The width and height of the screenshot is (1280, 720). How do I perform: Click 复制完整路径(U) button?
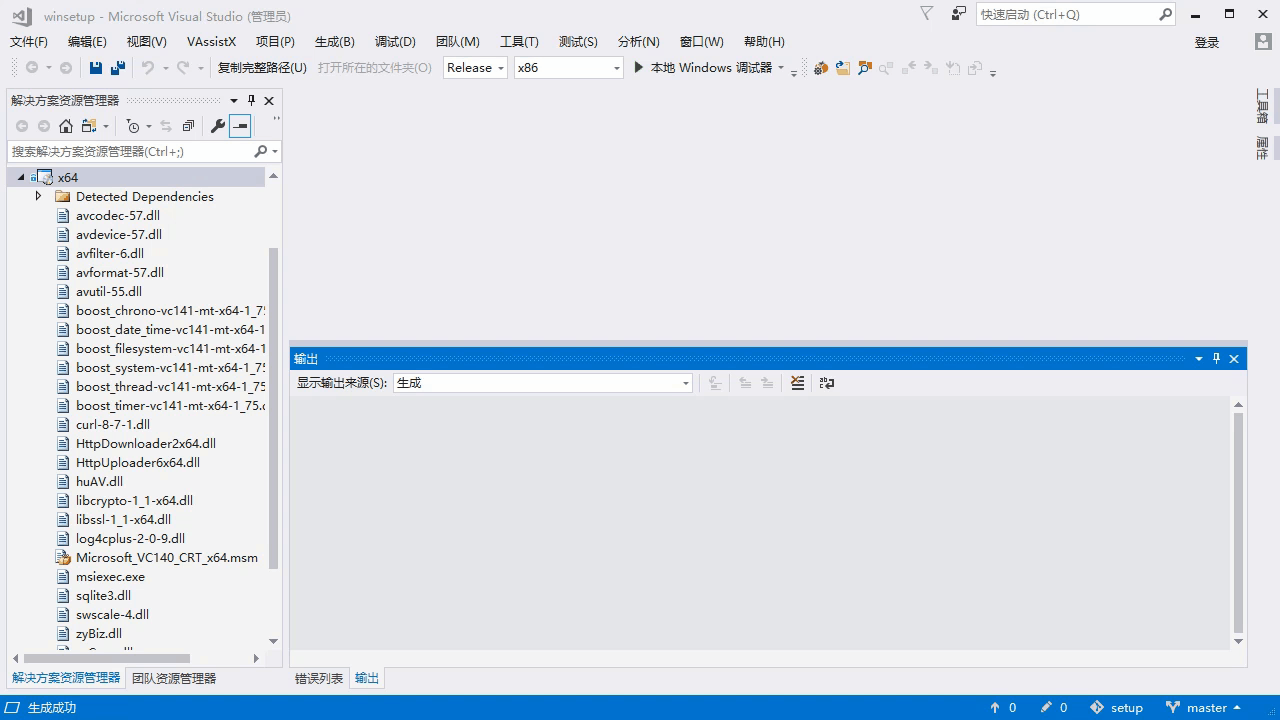[x=262, y=68]
